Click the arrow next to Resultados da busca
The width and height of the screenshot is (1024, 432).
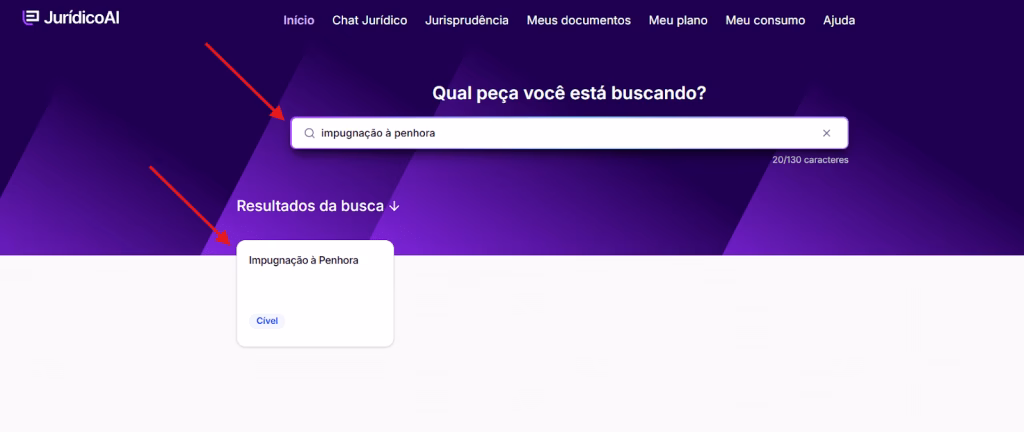[x=394, y=206]
